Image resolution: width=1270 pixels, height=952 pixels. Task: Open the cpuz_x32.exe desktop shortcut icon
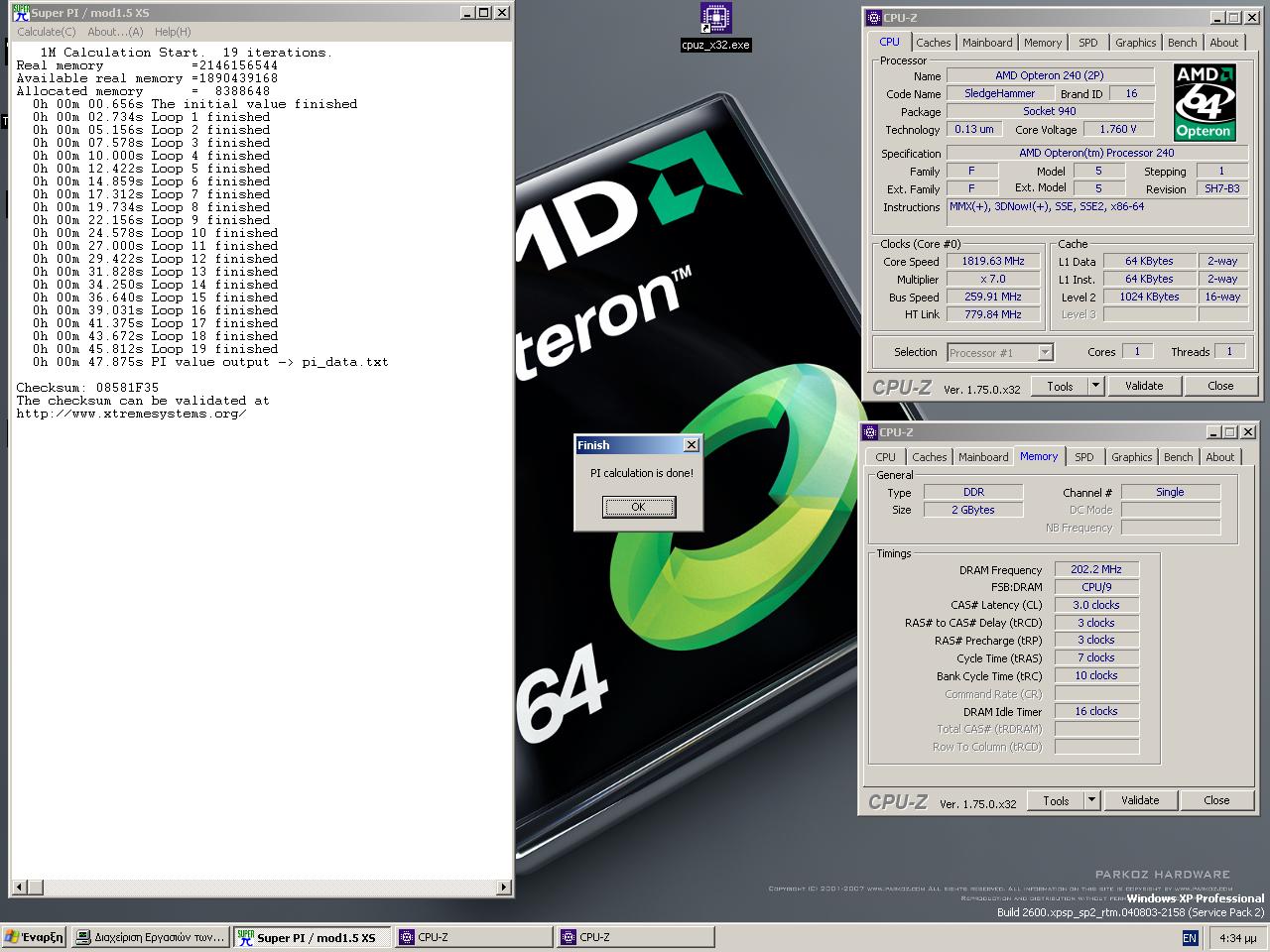pyautogui.click(x=715, y=18)
